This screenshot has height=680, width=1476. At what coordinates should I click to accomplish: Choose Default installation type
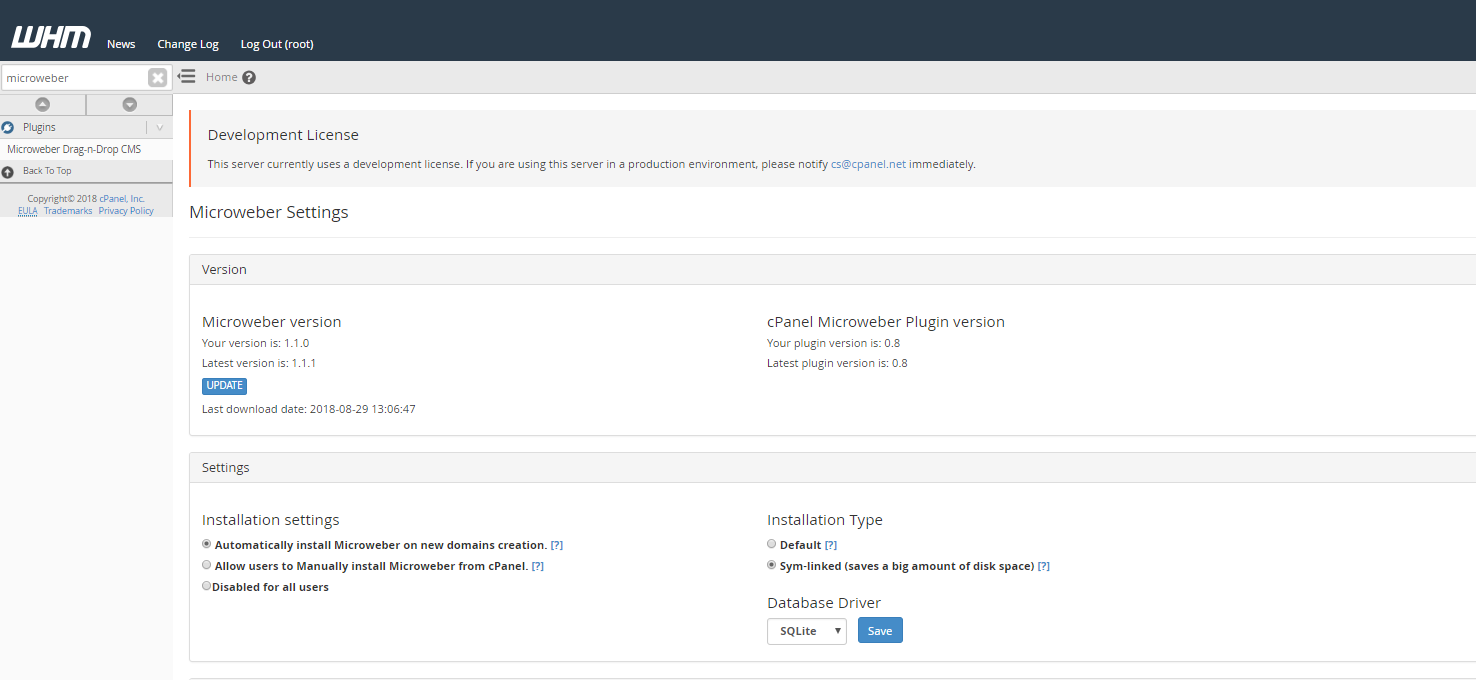(x=771, y=544)
